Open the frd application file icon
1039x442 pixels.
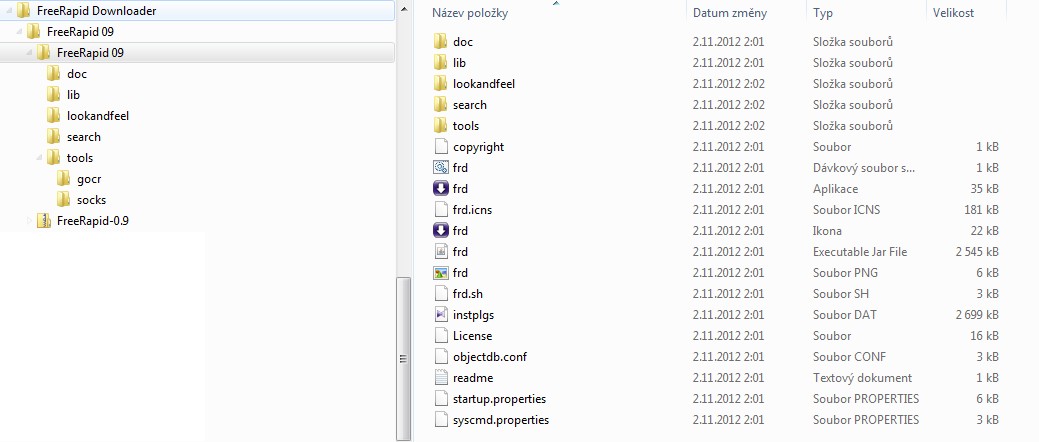tap(441, 189)
